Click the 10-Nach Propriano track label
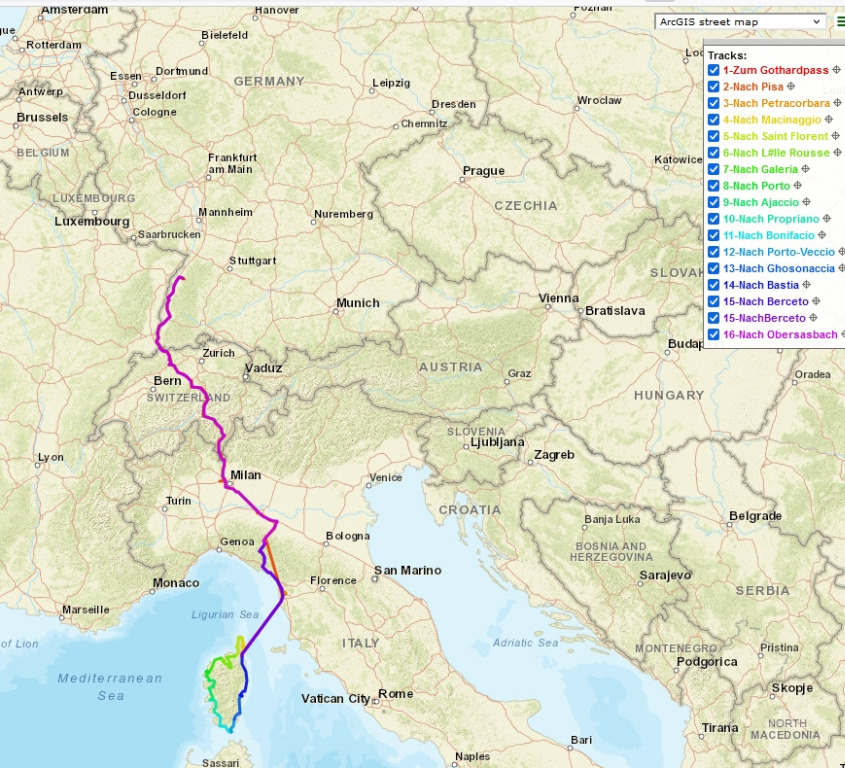Viewport: 845px width, 768px height. pos(770,219)
